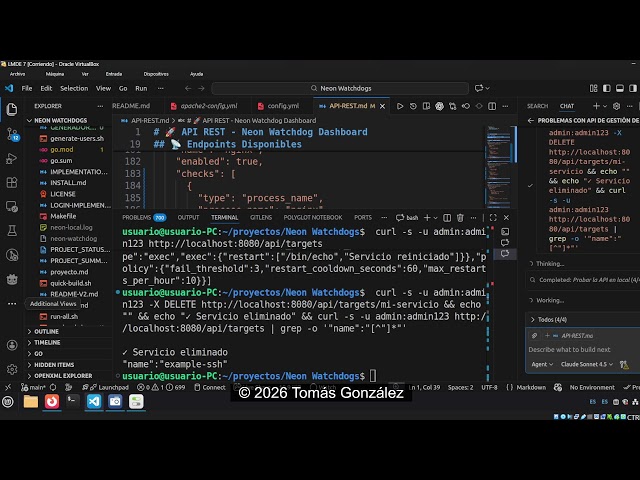Image resolution: width=640 pixels, height=480 pixels.
Task: Open the Manage gear in the activity bar
Action: pyautogui.click(x=12, y=369)
